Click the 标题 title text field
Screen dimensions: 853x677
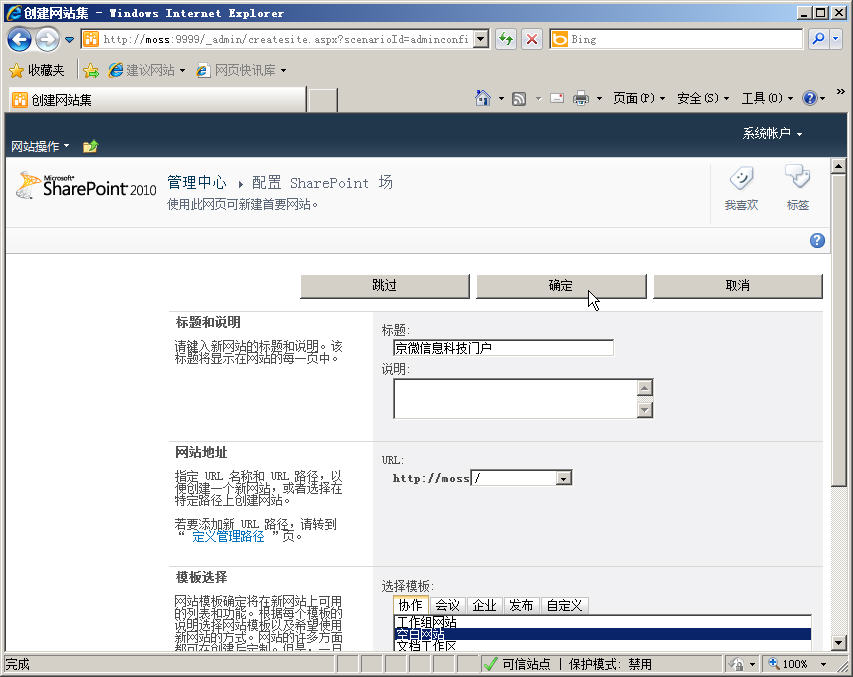(503, 348)
